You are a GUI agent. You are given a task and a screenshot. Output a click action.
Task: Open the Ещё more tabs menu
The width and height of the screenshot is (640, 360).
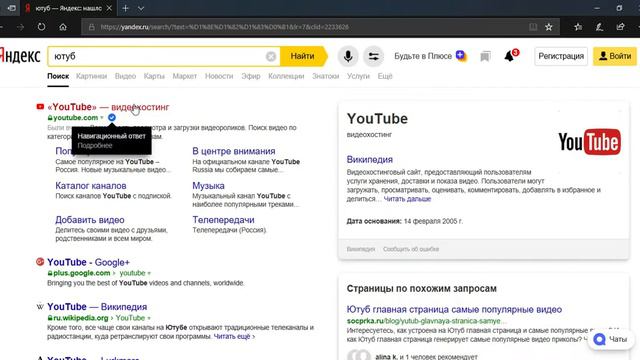tap(385, 76)
